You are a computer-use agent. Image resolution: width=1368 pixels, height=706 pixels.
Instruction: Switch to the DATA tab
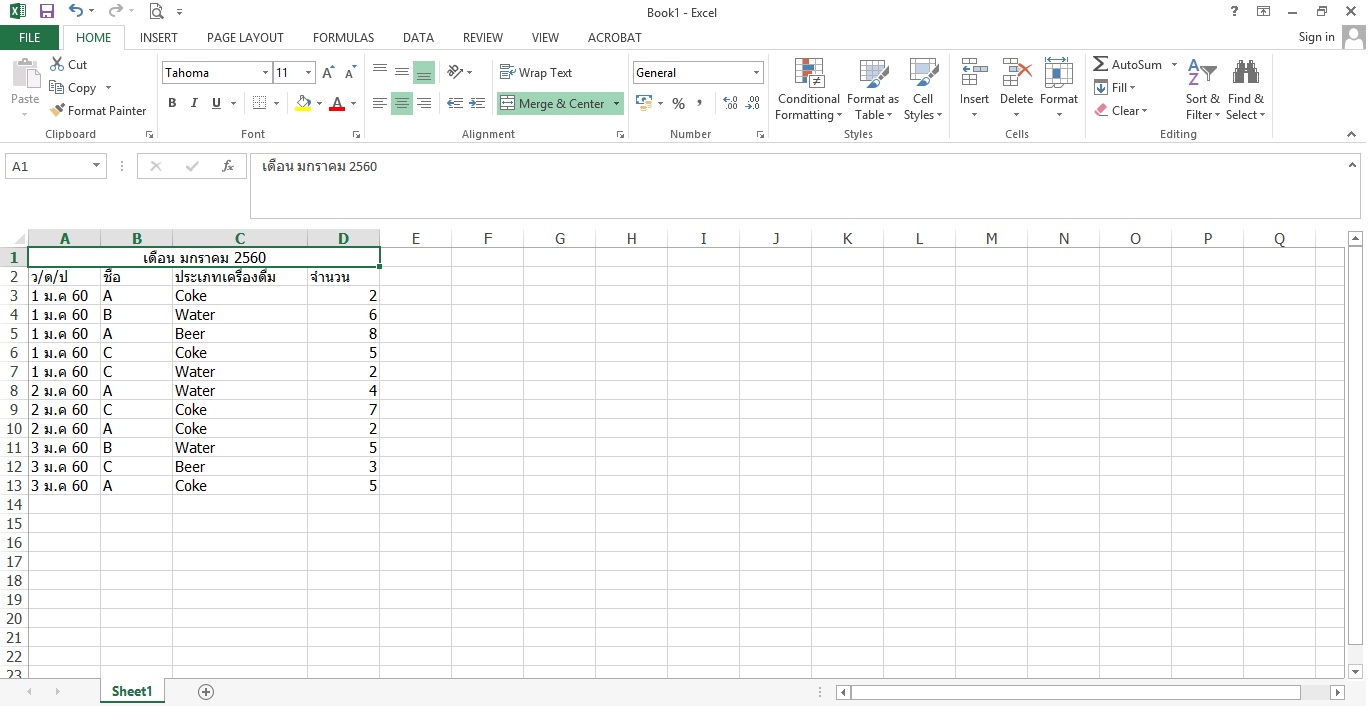(x=418, y=37)
